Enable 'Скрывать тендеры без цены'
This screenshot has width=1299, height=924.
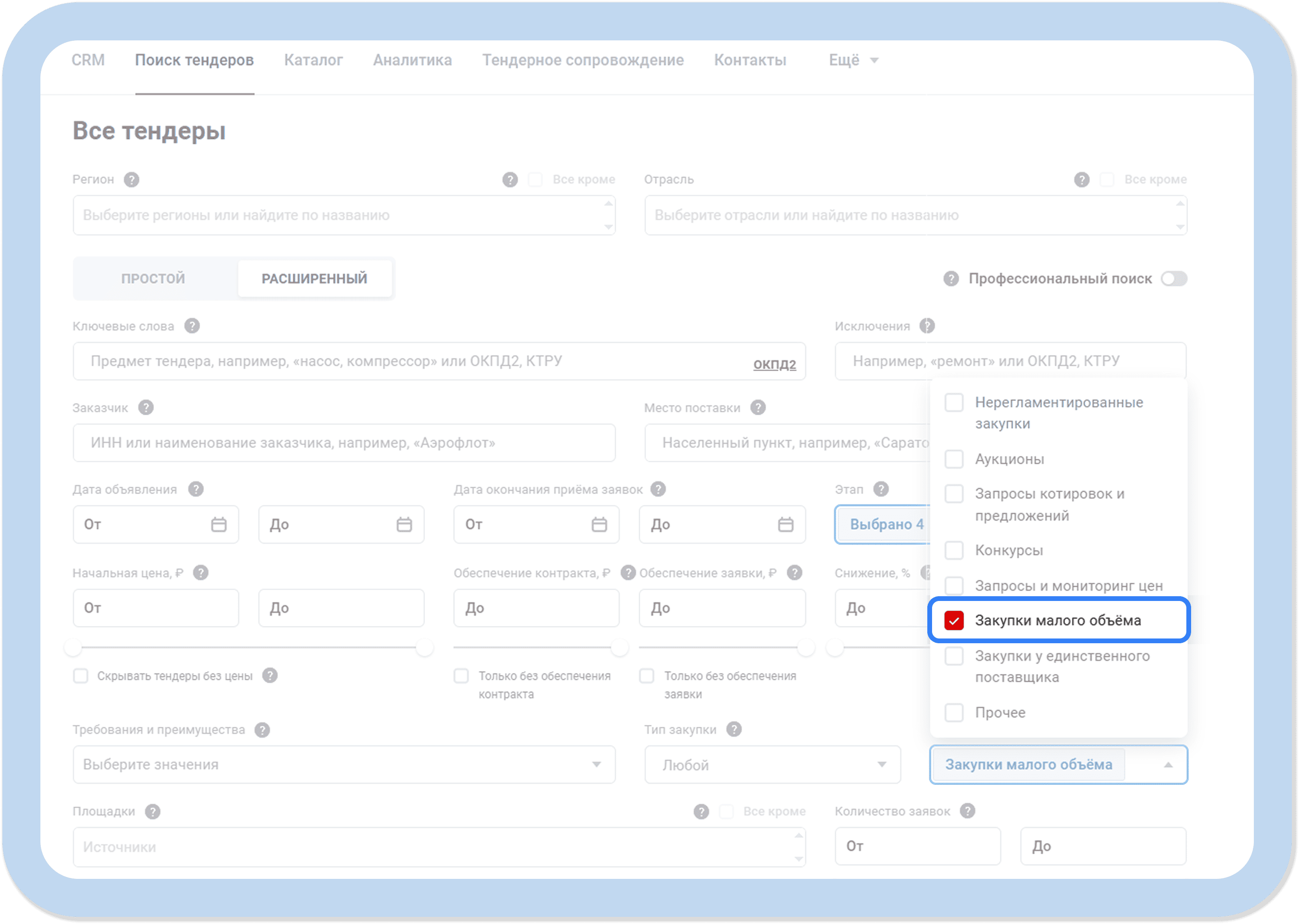[x=80, y=676]
